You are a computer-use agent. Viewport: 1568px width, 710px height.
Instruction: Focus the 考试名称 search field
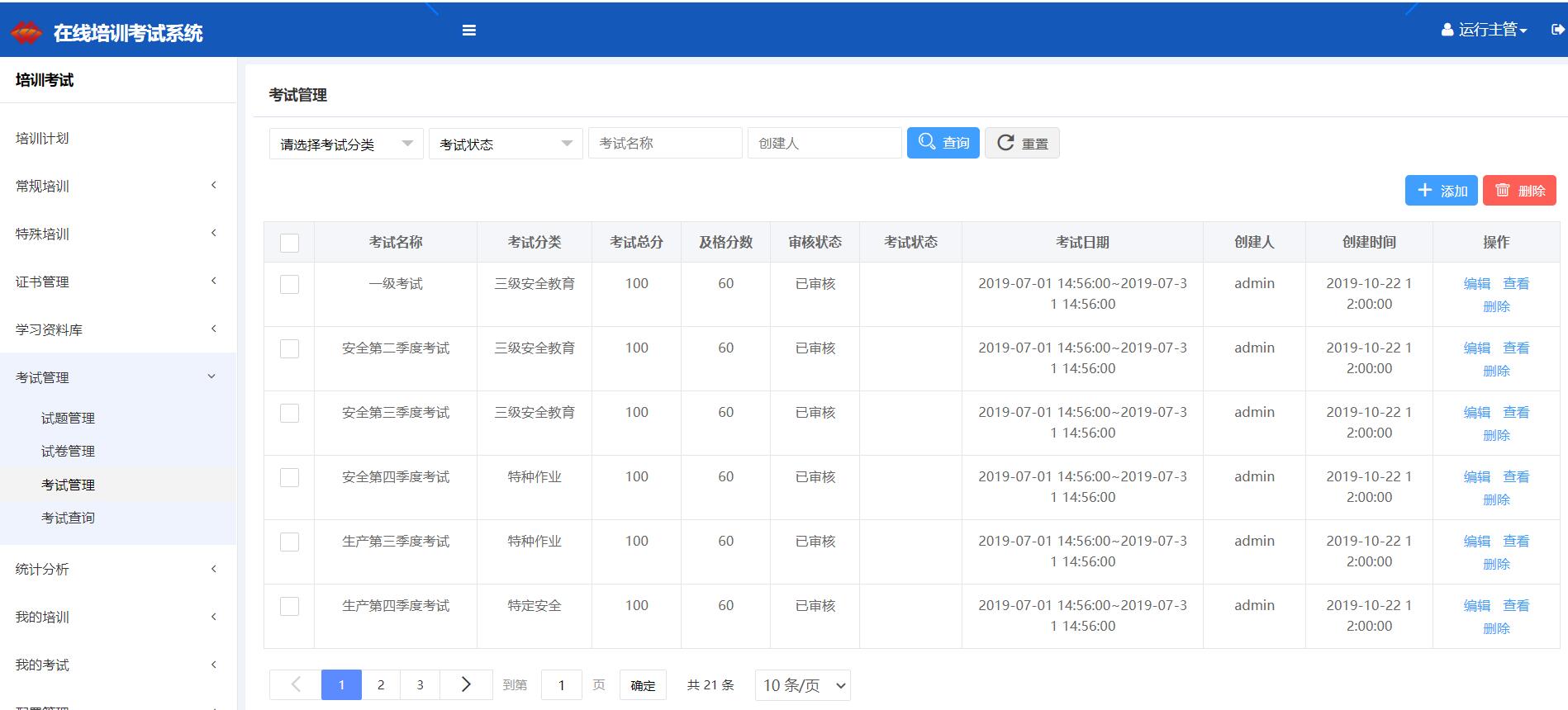665,143
